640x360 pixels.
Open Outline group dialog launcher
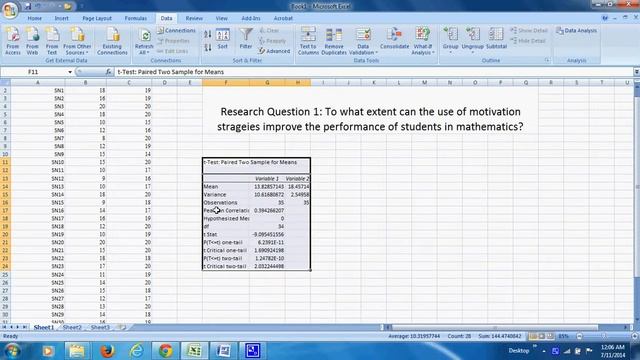click(547, 60)
